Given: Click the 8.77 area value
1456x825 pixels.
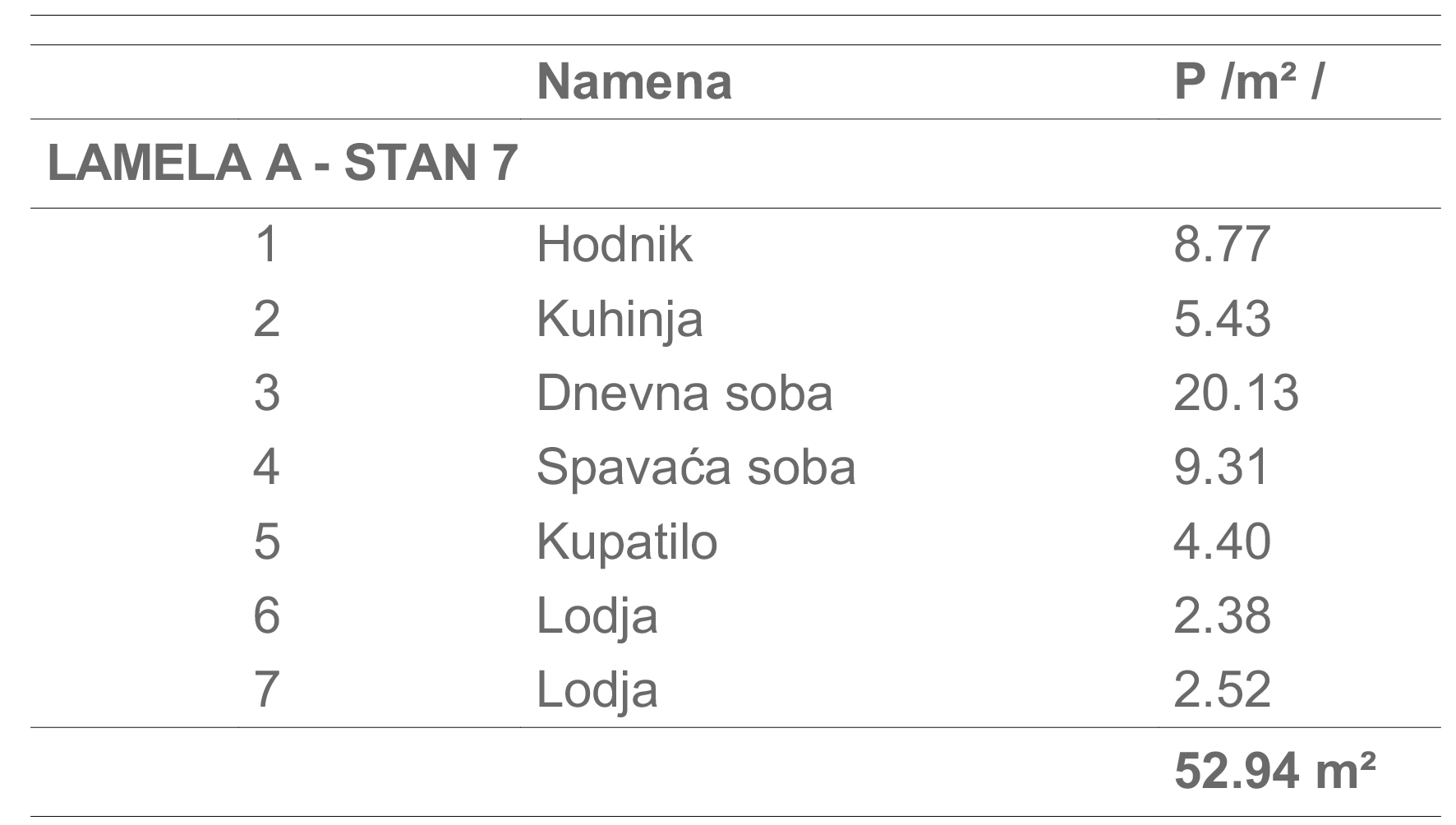Looking at the screenshot, I should click(x=1222, y=244).
